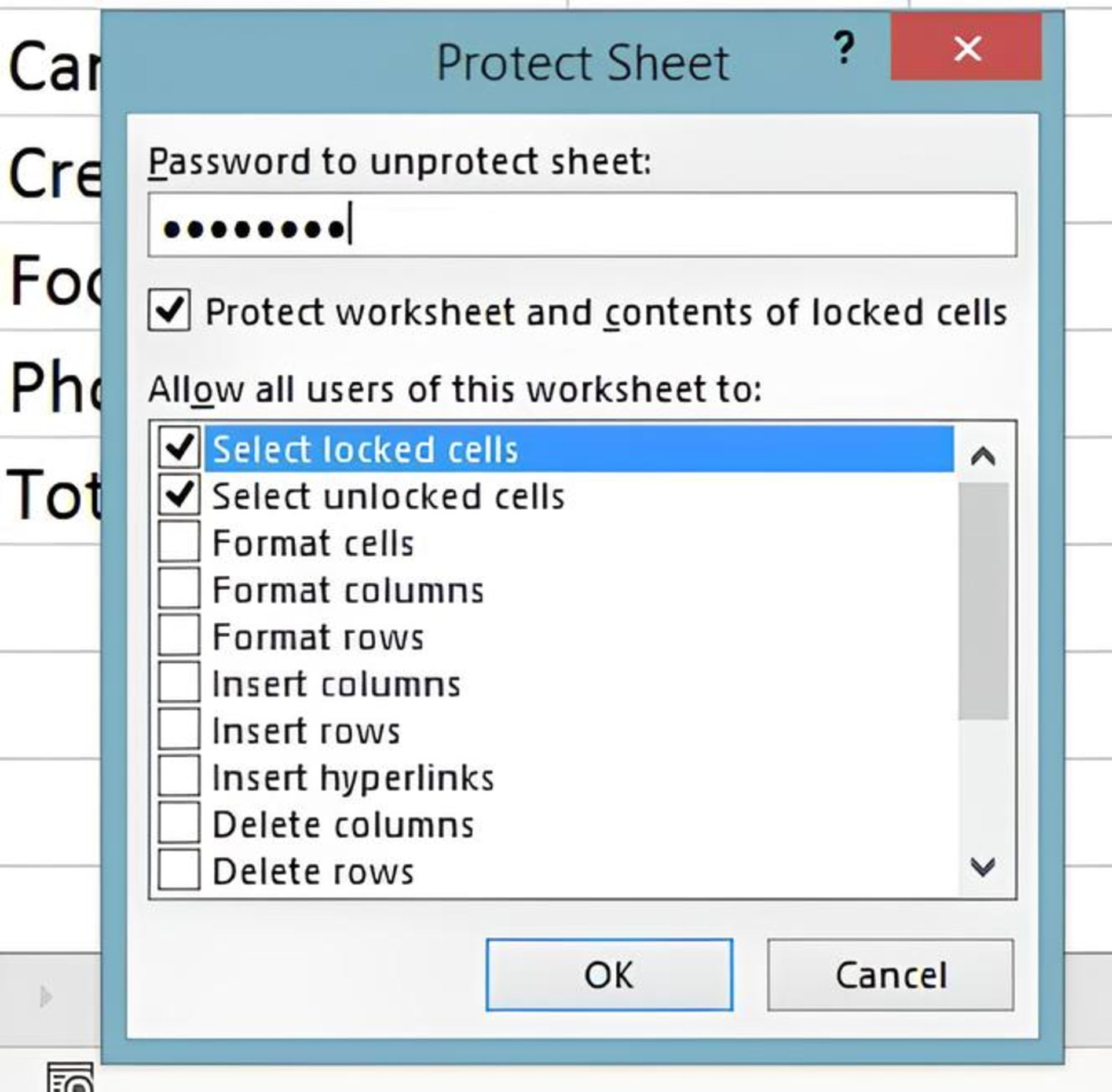This screenshot has width=1112, height=1092.
Task: Uncheck Select unlocked cells option
Action: (x=179, y=495)
